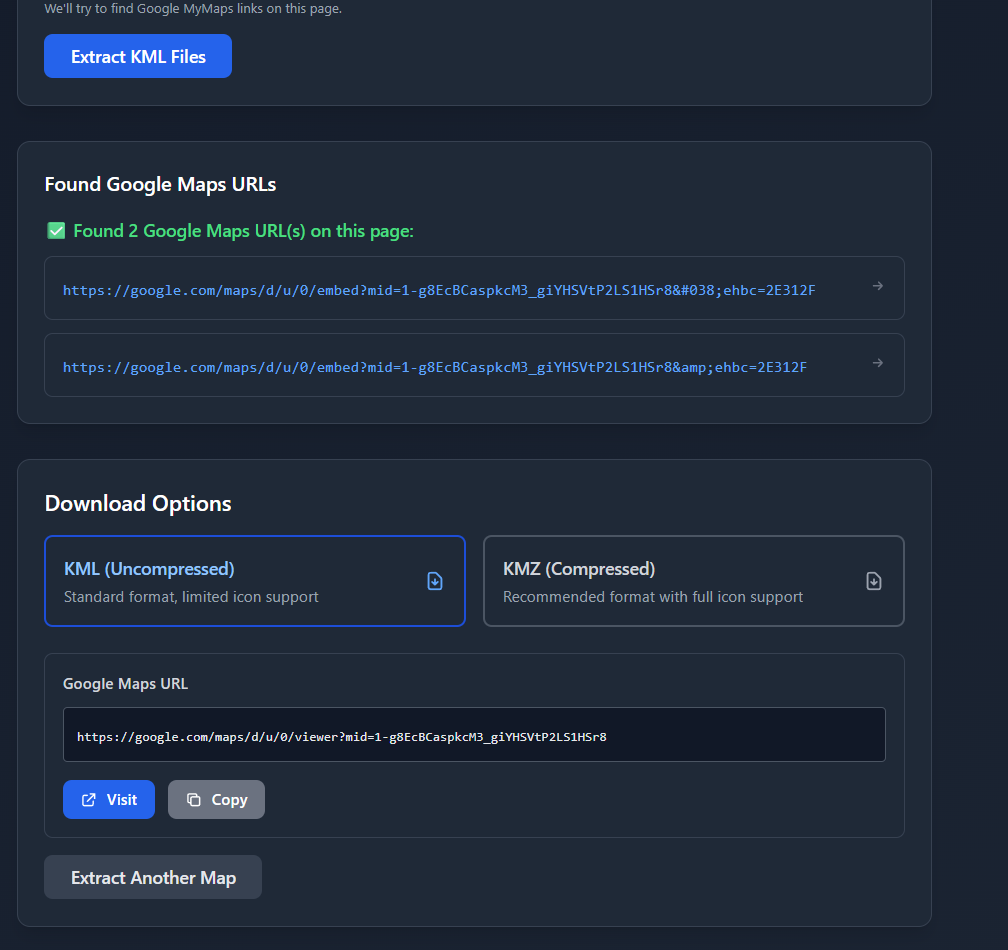The height and width of the screenshot is (950, 1008).
Task: Click the download icon in the KML card
Action: coord(435,581)
